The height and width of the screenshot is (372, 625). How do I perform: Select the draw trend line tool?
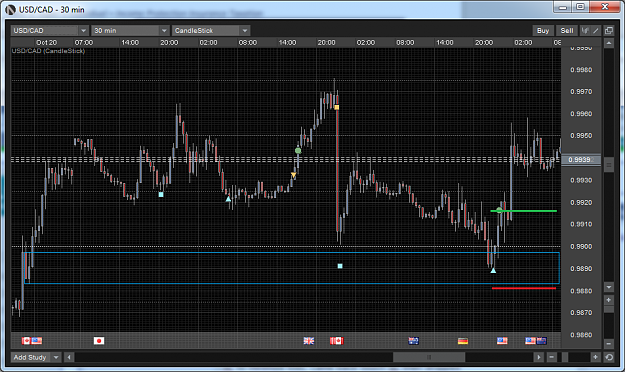[596, 30]
